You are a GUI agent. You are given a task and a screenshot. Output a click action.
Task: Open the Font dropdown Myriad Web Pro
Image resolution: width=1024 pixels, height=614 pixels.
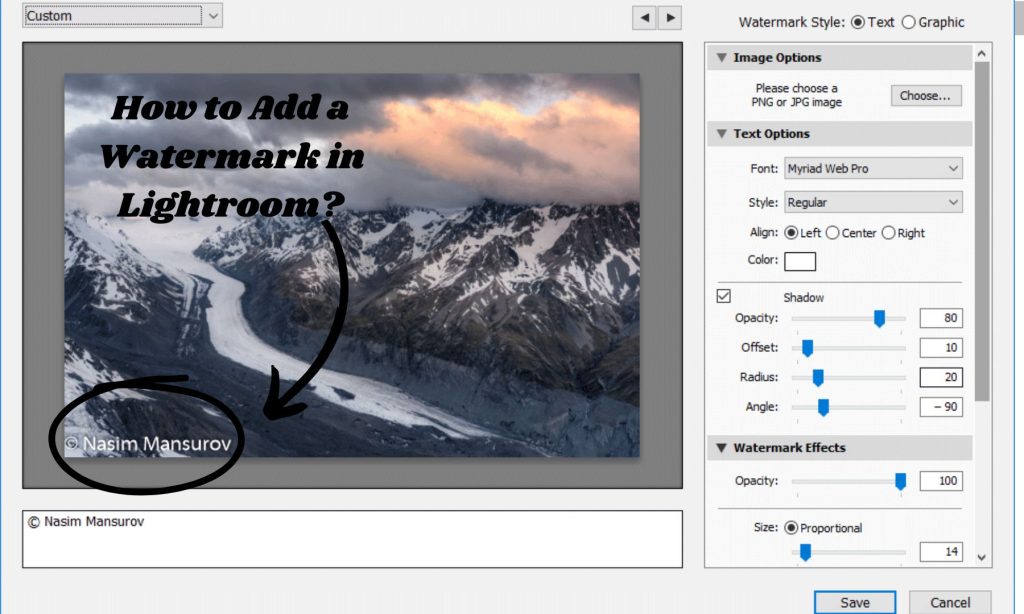click(x=873, y=169)
